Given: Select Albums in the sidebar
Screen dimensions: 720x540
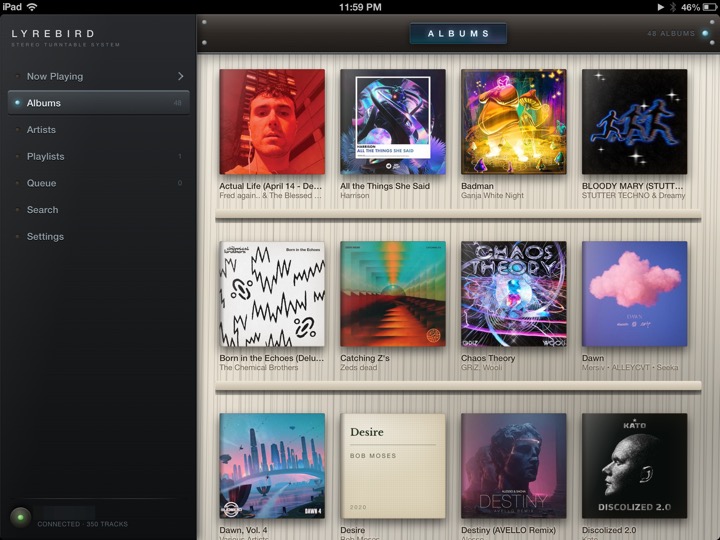Looking at the screenshot, I should [x=99, y=103].
